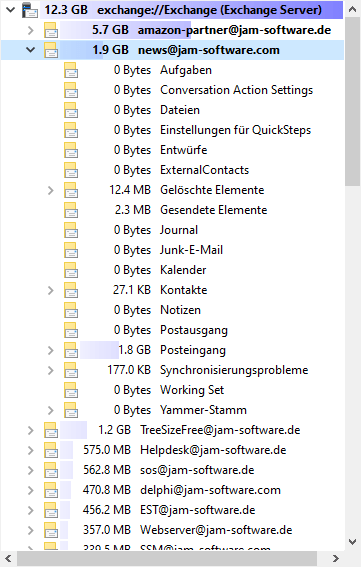Click the Journal folder icon

[x=71, y=230]
